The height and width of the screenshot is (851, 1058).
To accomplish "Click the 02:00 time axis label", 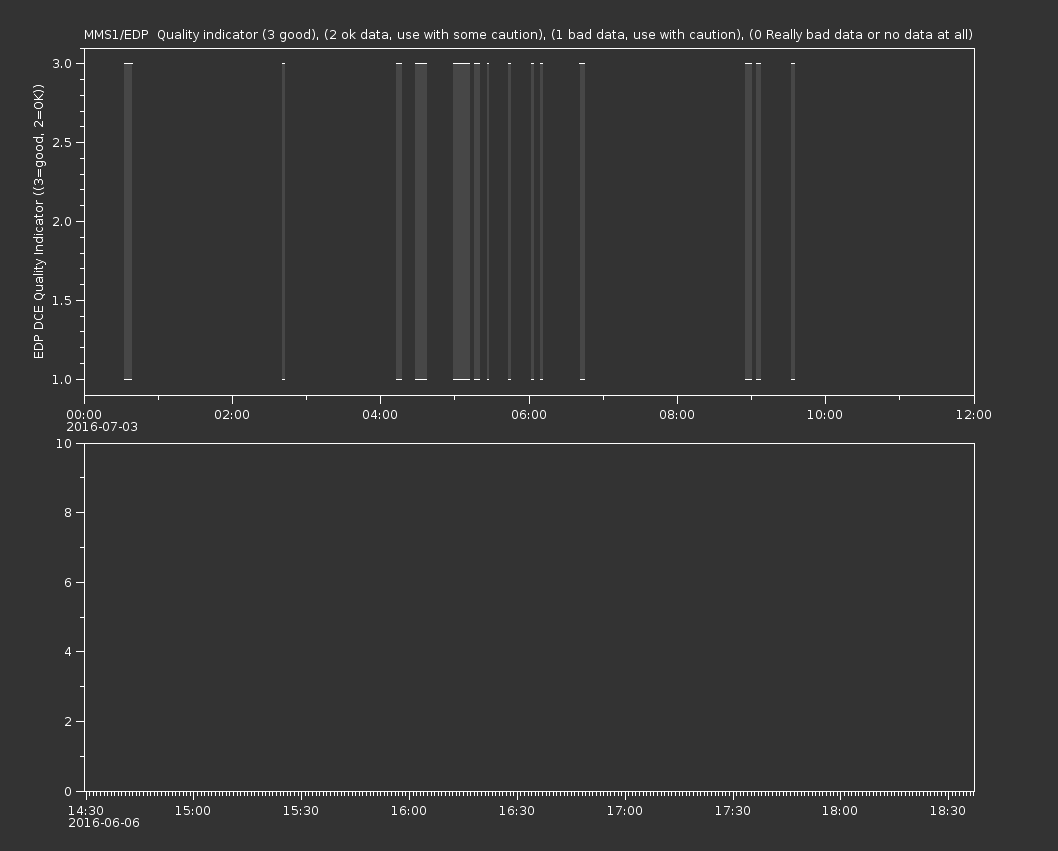I will [x=232, y=414].
